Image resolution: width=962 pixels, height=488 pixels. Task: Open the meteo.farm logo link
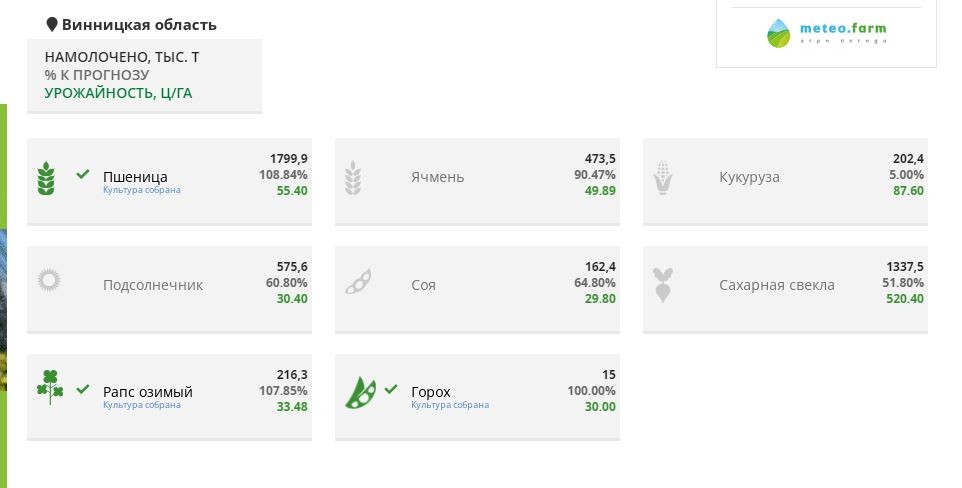pos(826,33)
